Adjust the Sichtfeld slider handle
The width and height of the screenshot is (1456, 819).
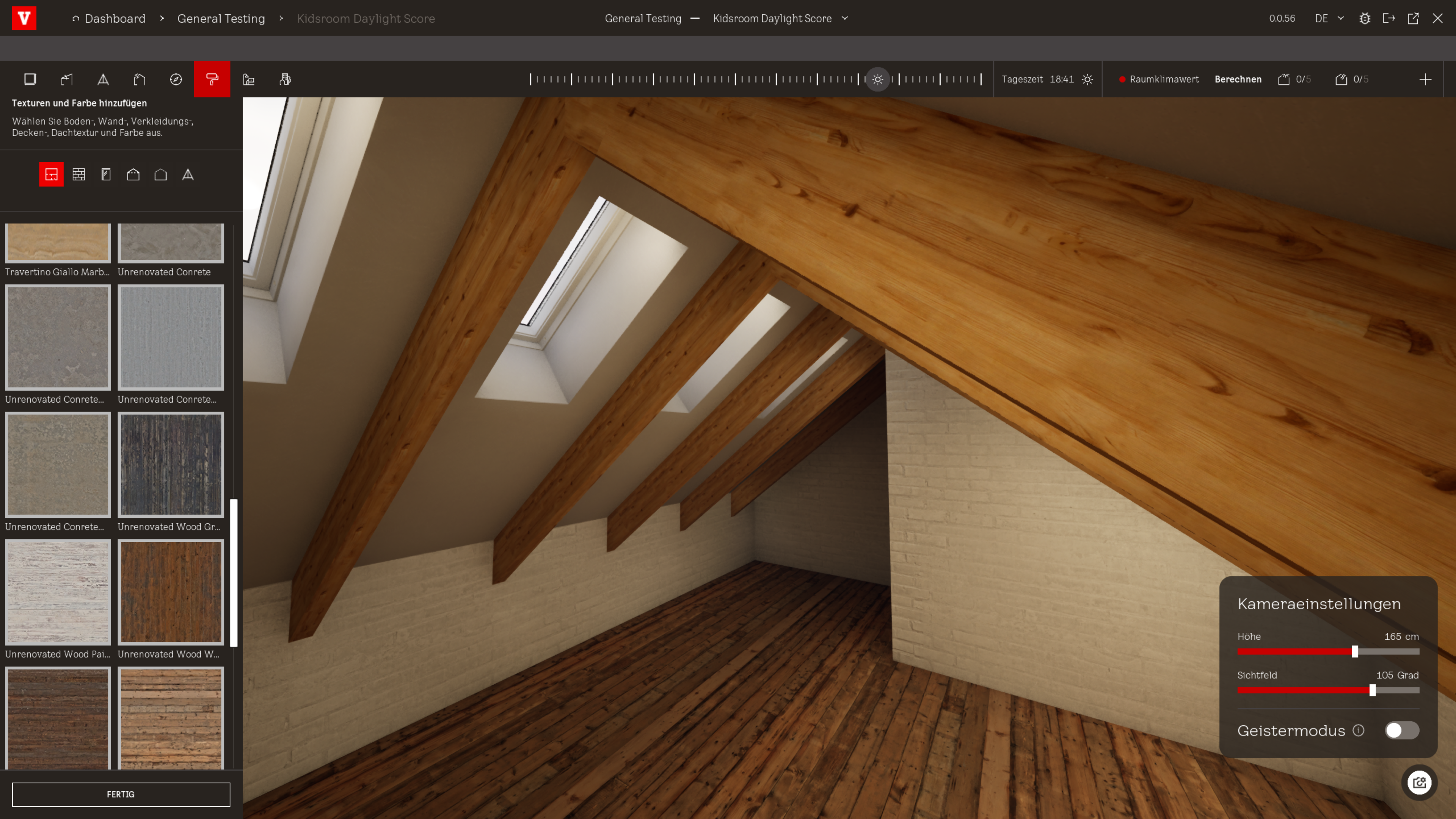click(x=1372, y=690)
